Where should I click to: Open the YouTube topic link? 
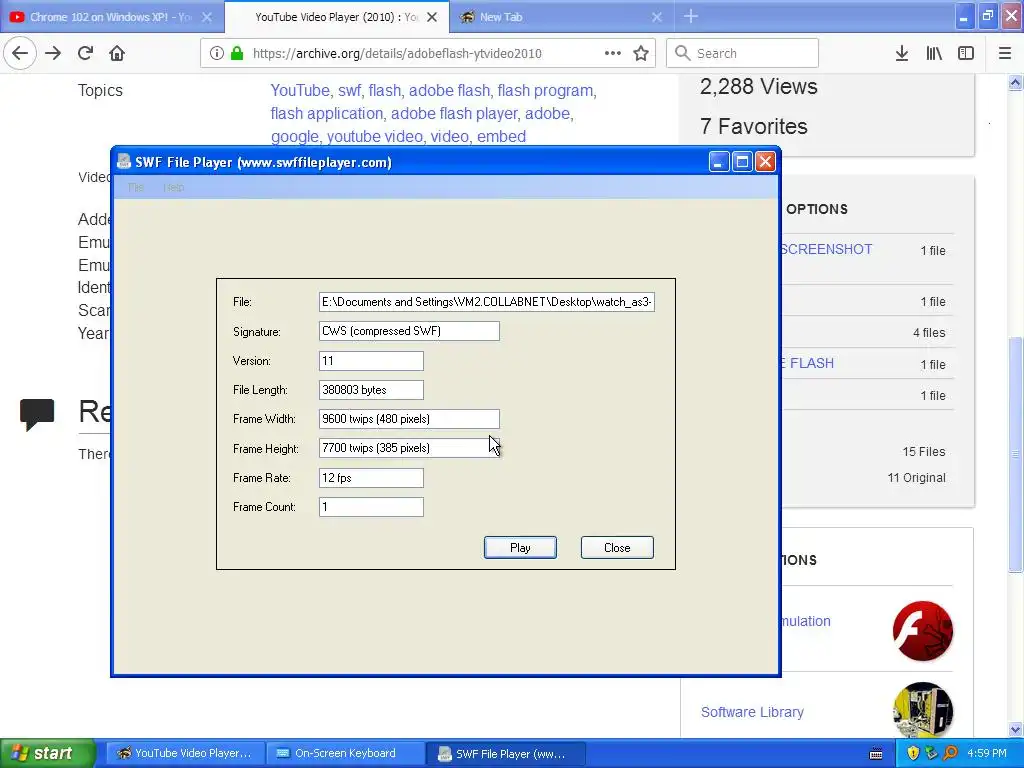300,90
